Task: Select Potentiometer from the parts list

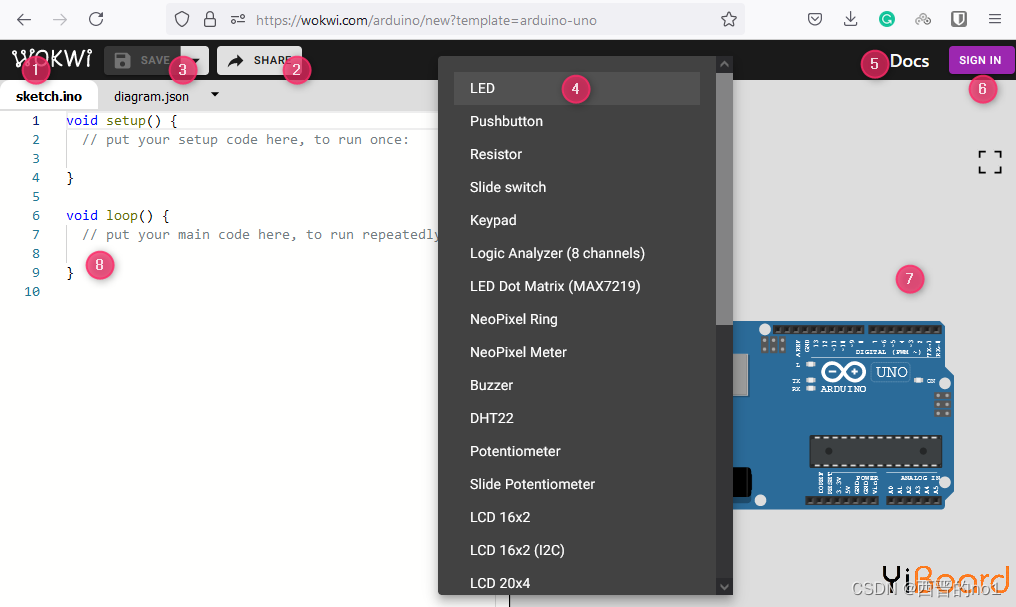Action: (x=577, y=452)
